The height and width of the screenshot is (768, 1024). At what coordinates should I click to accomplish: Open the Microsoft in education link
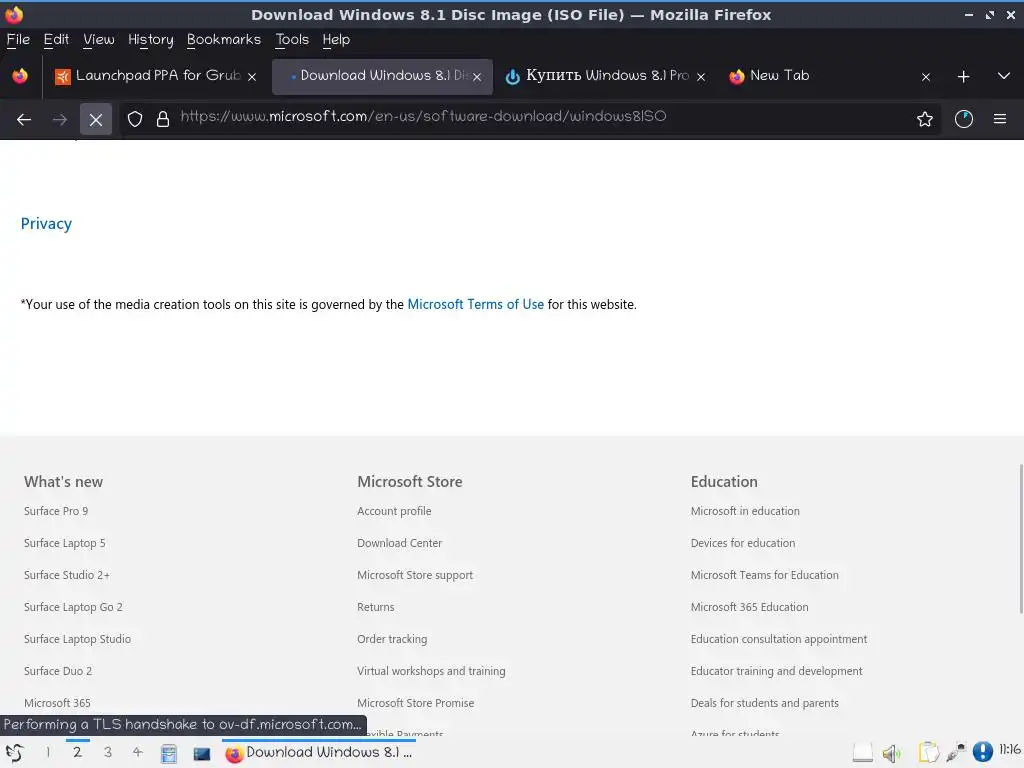click(745, 511)
